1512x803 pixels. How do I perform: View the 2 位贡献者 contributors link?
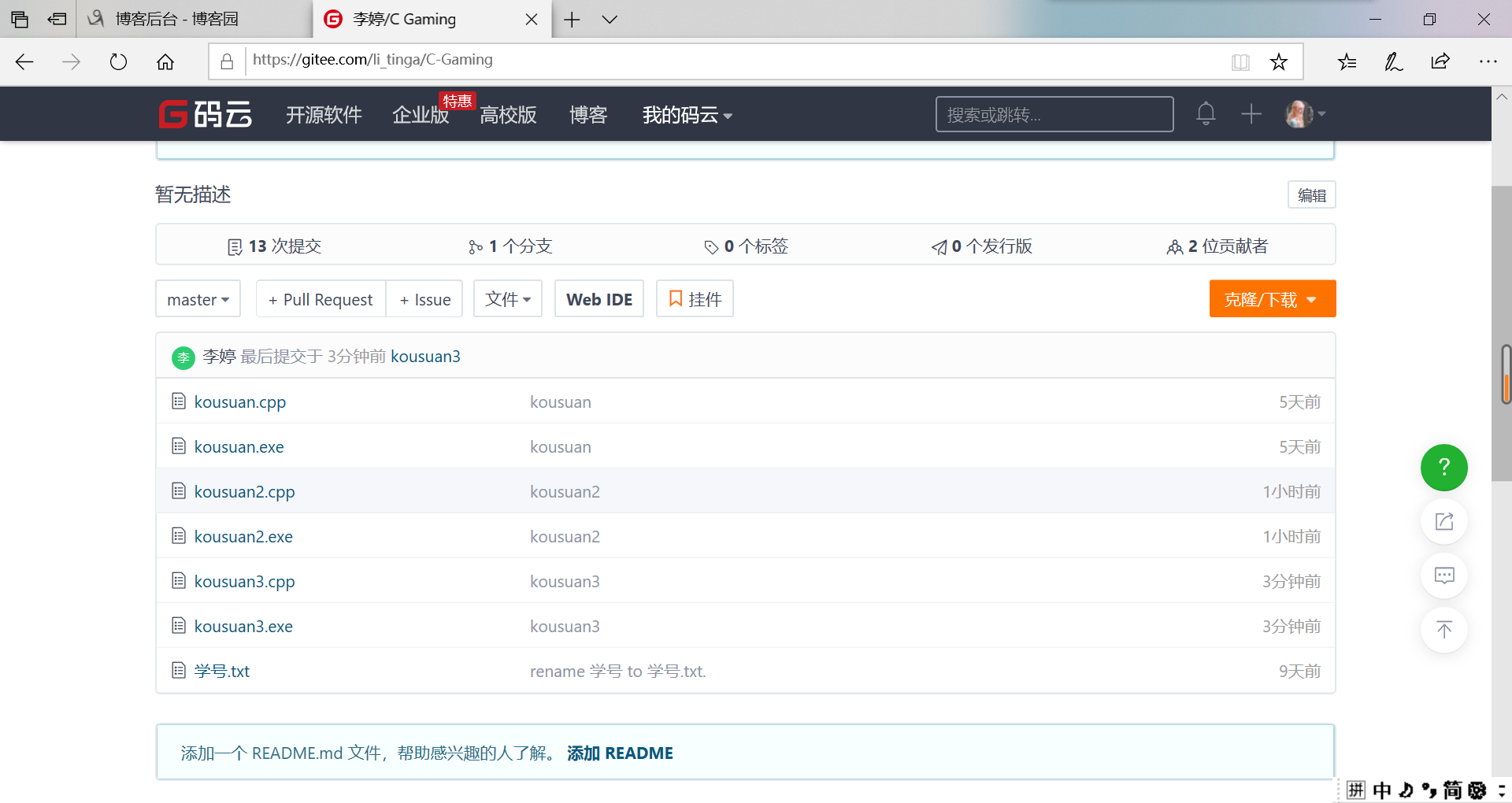tap(1217, 246)
